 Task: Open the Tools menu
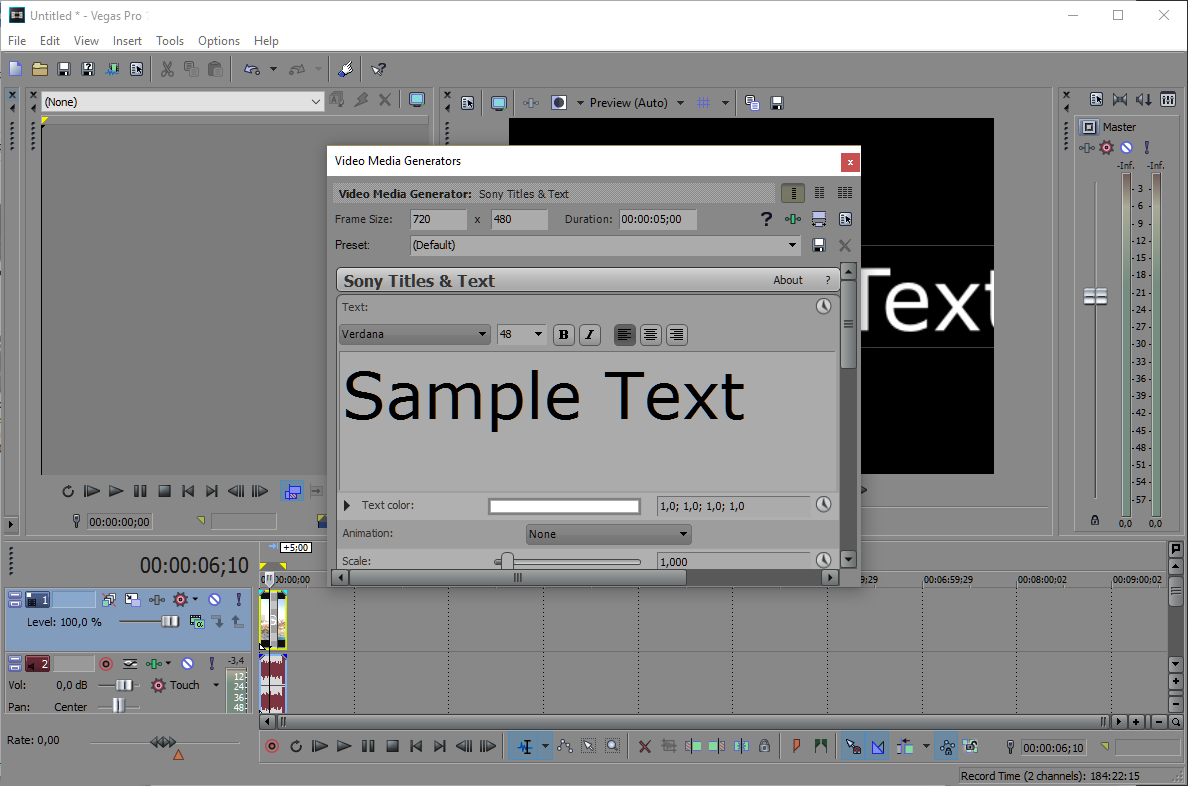pyautogui.click(x=170, y=41)
